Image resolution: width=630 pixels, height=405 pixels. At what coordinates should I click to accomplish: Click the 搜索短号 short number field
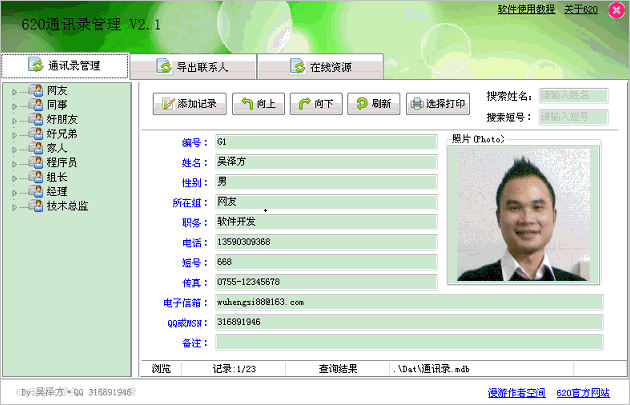[x=573, y=117]
